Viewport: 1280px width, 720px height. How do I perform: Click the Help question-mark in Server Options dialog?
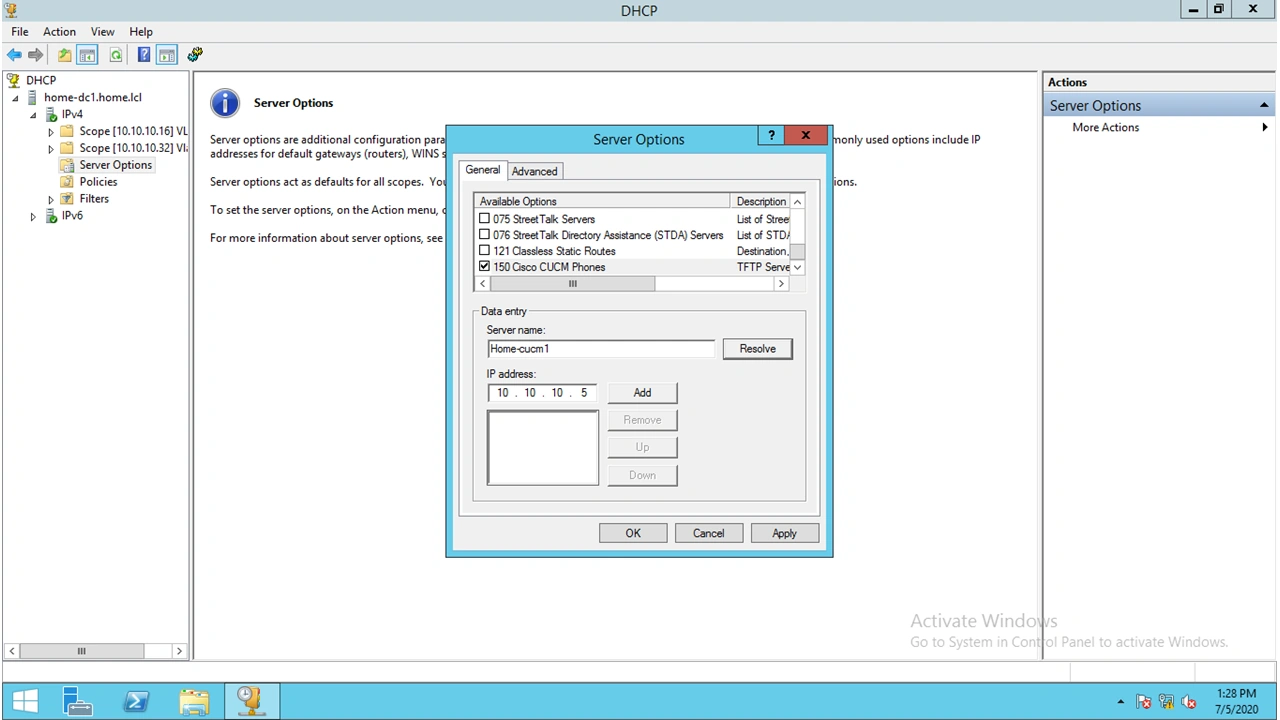click(771, 136)
